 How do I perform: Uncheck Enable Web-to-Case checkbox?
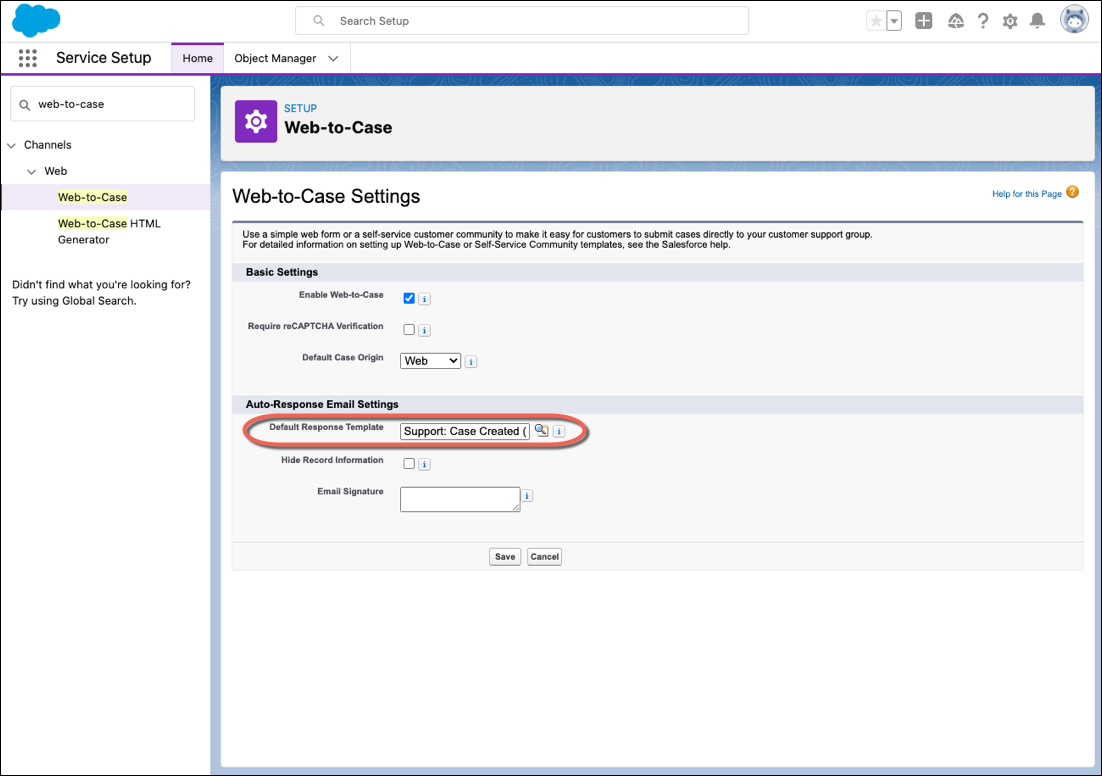click(x=409, y=298)
